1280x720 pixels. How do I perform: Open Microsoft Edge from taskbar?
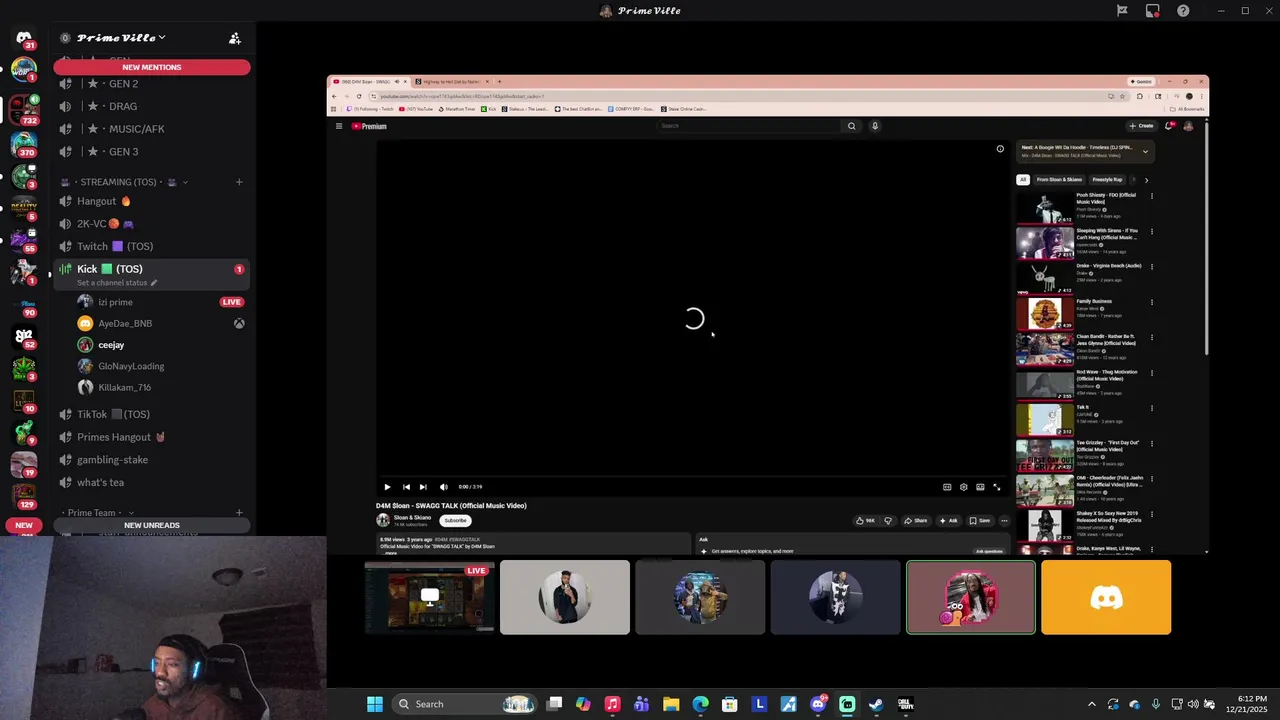pos(700,704)
